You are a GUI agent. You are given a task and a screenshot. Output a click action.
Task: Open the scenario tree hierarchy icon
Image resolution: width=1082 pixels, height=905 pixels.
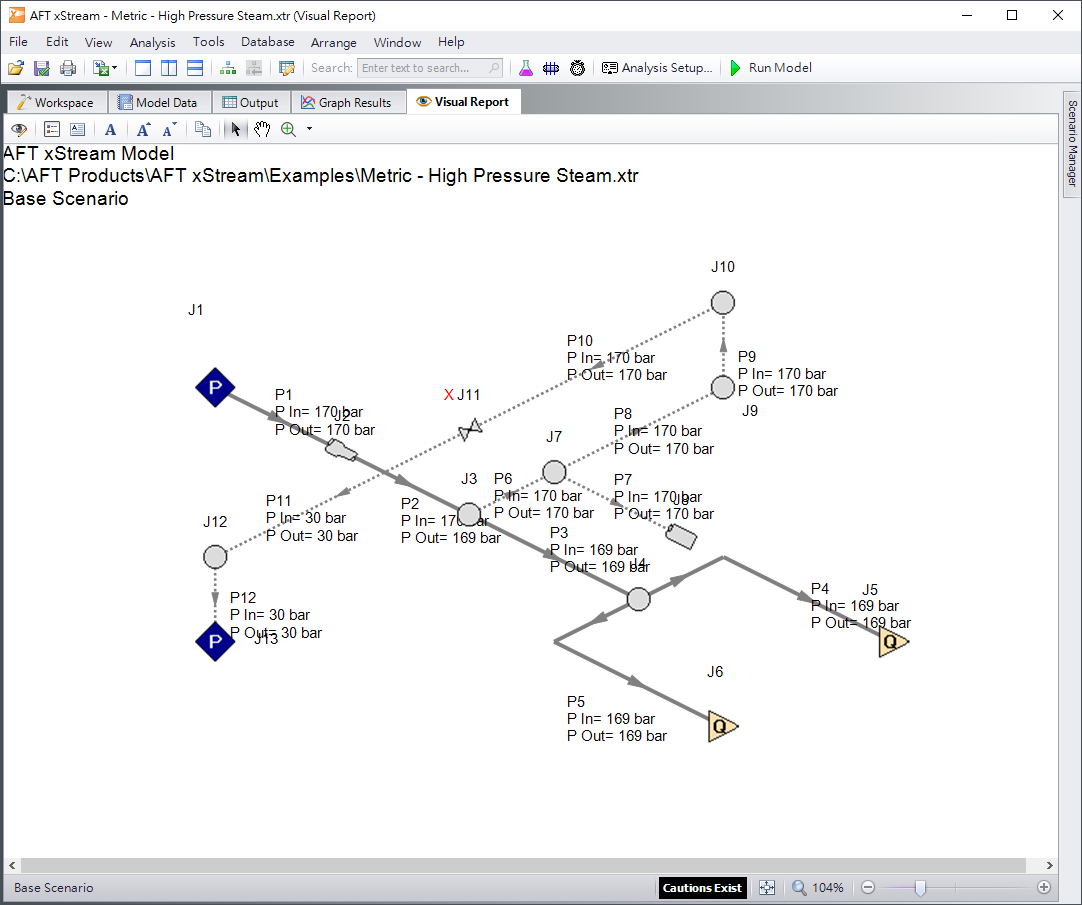228,68
